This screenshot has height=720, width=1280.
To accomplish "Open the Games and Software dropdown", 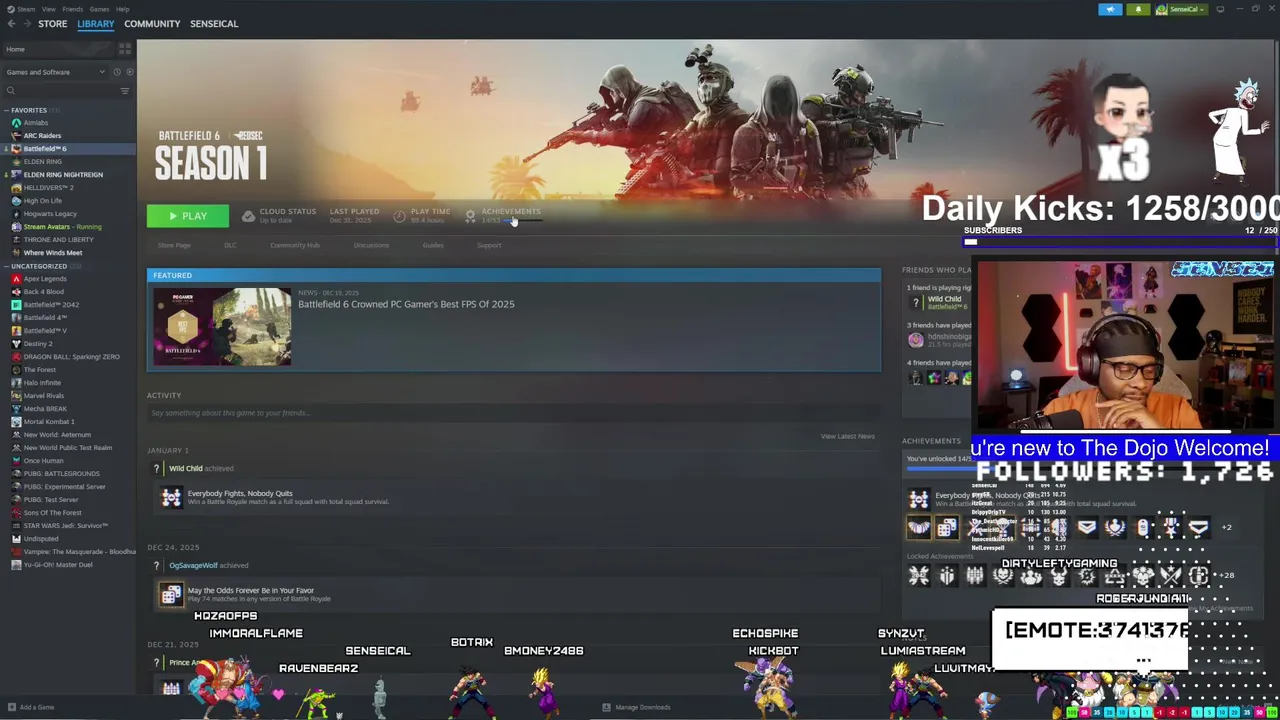I will (x=55, y=72).
